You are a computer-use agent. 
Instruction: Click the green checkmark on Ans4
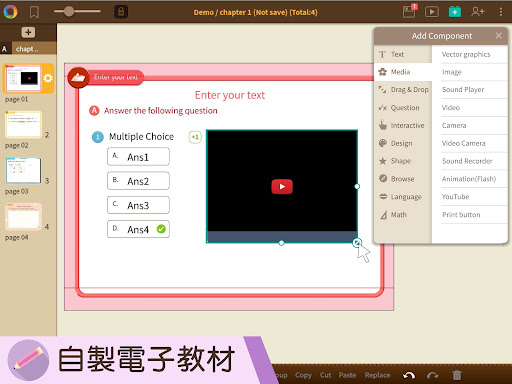click(x=161, y=229)
